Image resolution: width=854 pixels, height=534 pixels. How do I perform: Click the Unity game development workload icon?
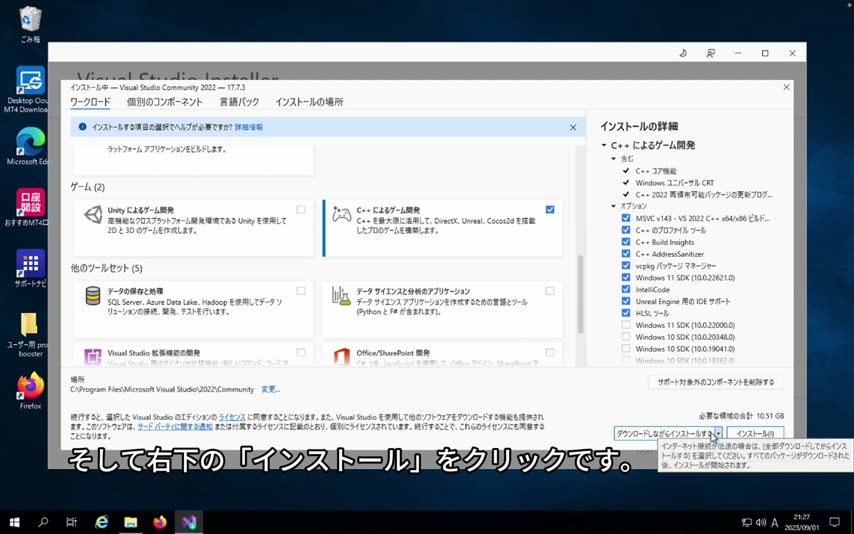(x=93, y=215)
